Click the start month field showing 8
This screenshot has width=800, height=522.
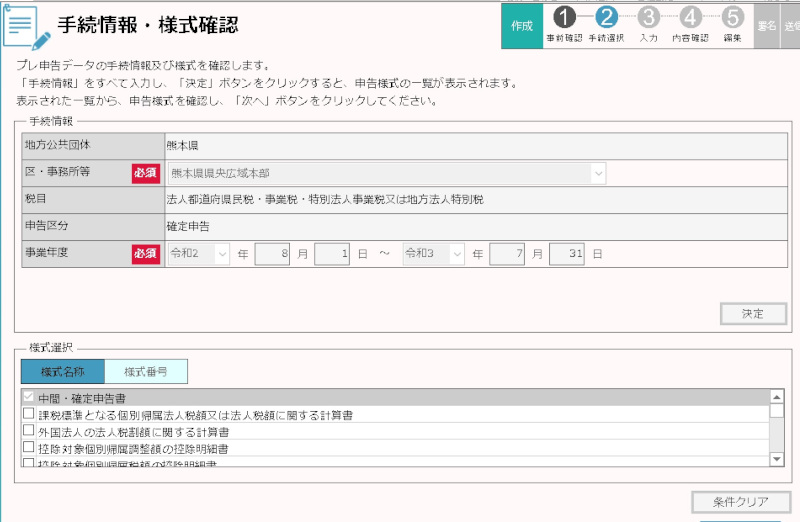pos(272,254)
